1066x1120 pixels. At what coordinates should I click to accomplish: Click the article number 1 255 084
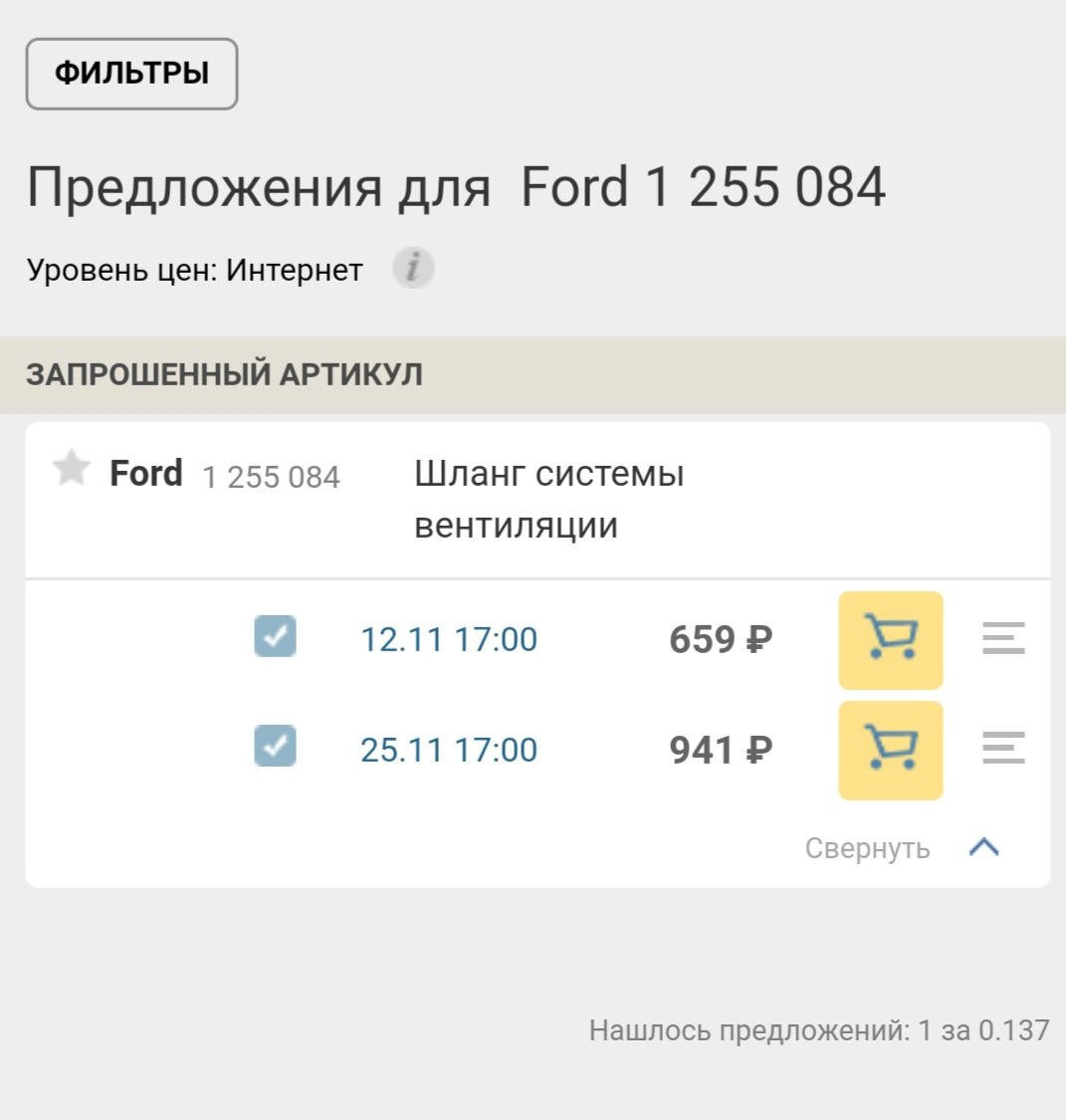point(272,477)
